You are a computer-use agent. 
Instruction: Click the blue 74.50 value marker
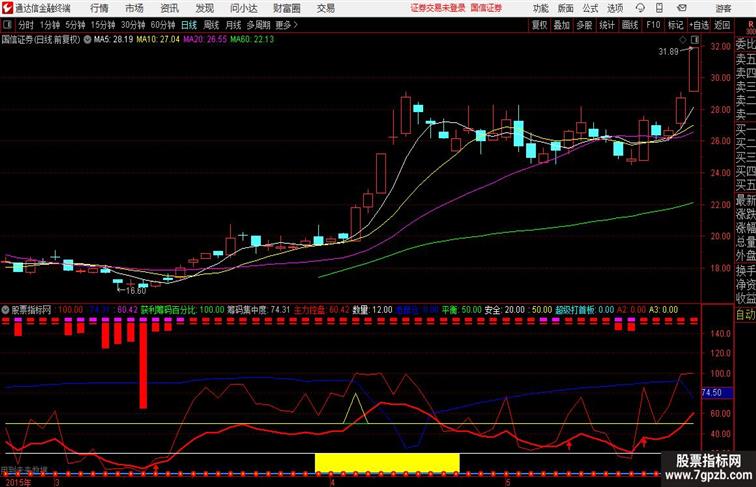point(715,392)
